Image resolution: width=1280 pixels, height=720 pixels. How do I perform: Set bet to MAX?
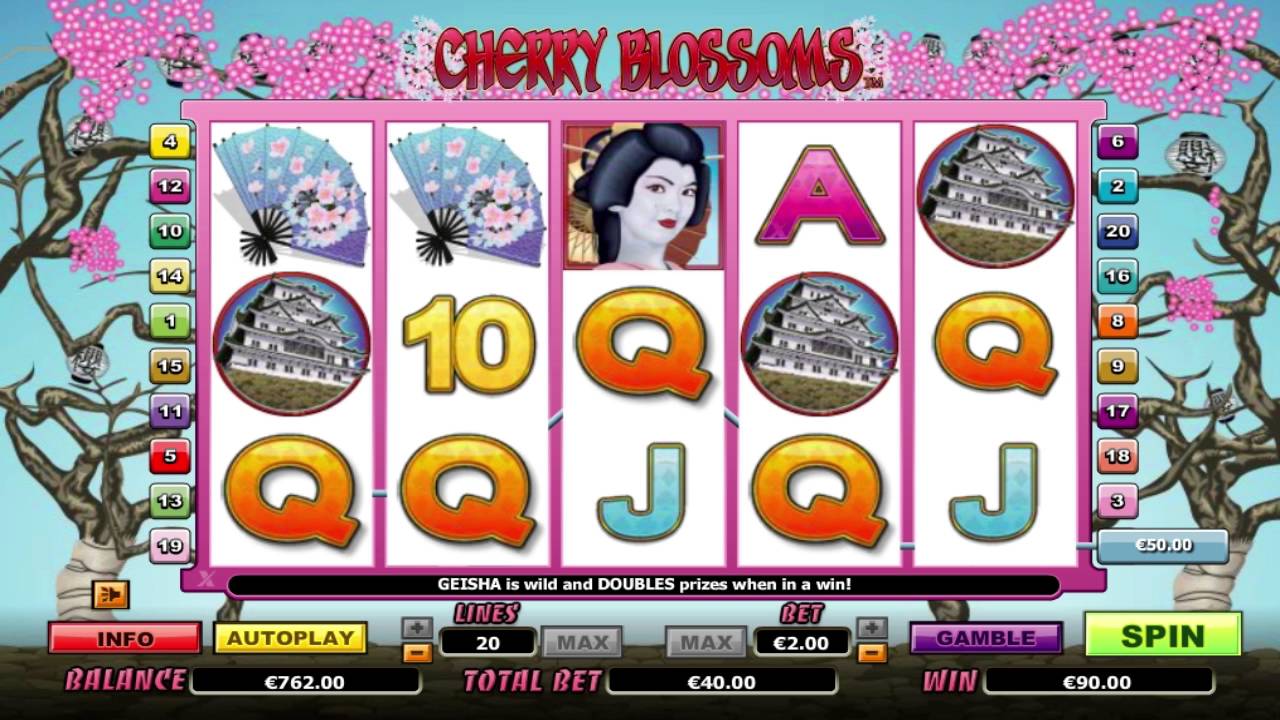click(706, 642)
